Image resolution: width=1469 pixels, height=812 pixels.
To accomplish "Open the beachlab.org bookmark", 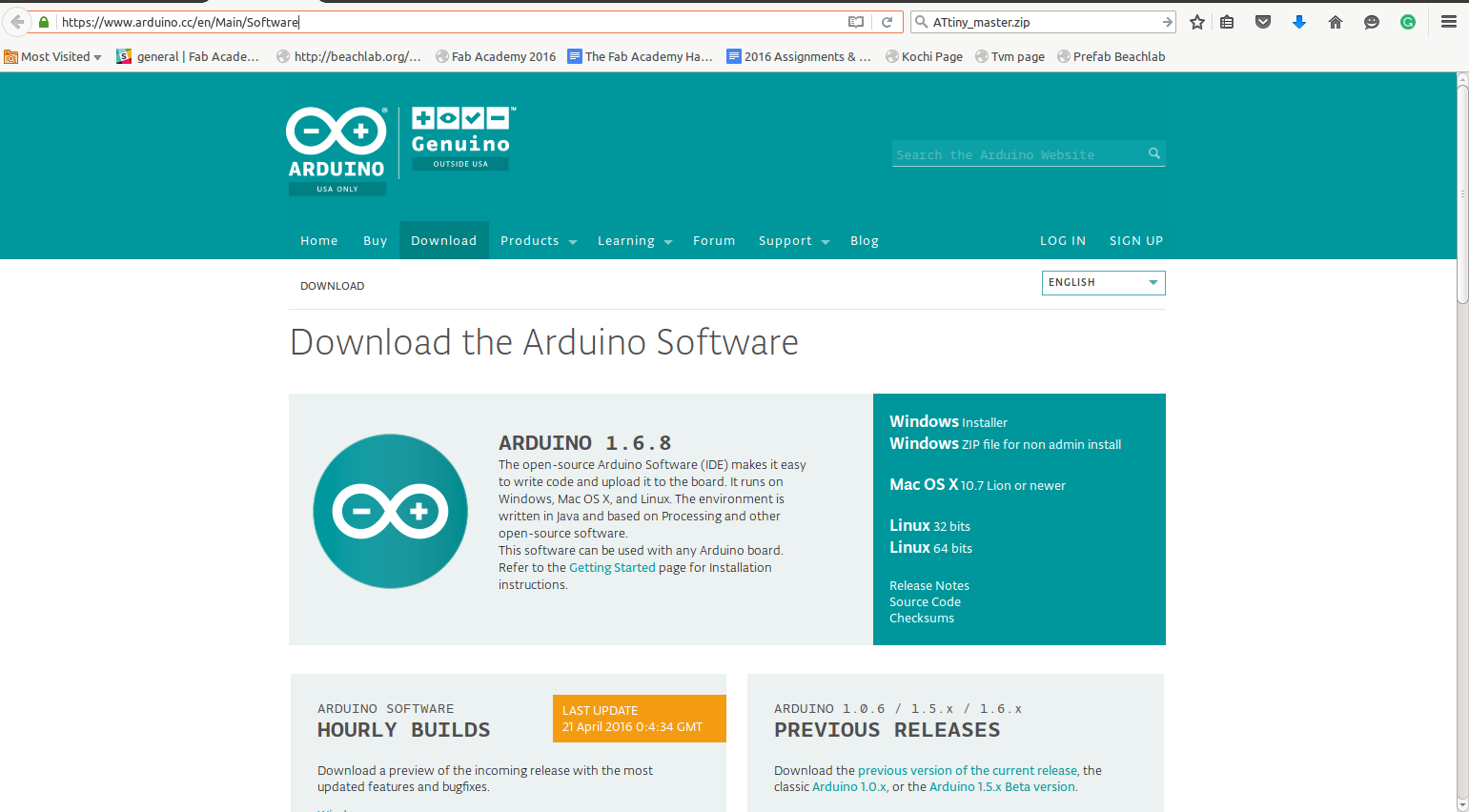I will click(x=349, y=56).
